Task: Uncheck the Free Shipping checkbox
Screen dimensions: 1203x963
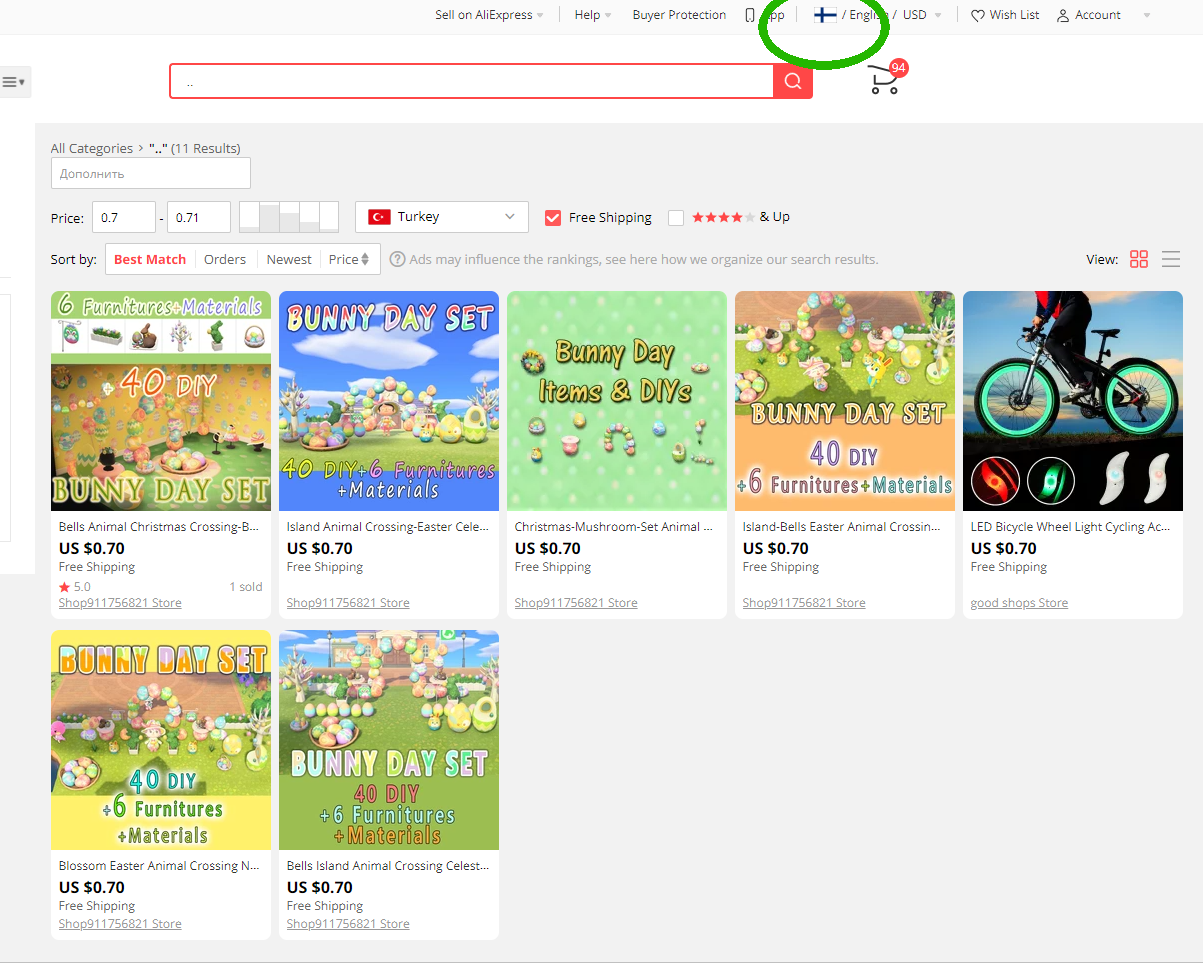Action: click(553, 217)
